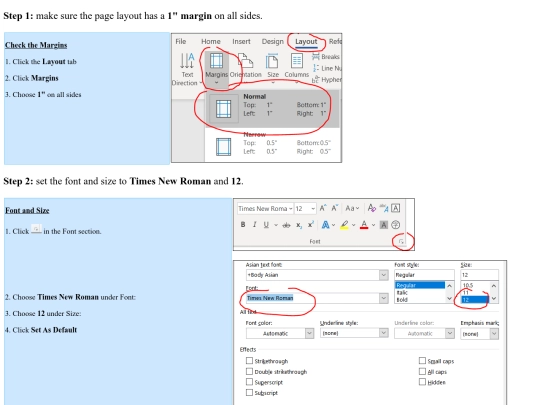Toggle Strikethrough in the Font ribbon
This screenshot has width=540, height=405.
(286, 225)
